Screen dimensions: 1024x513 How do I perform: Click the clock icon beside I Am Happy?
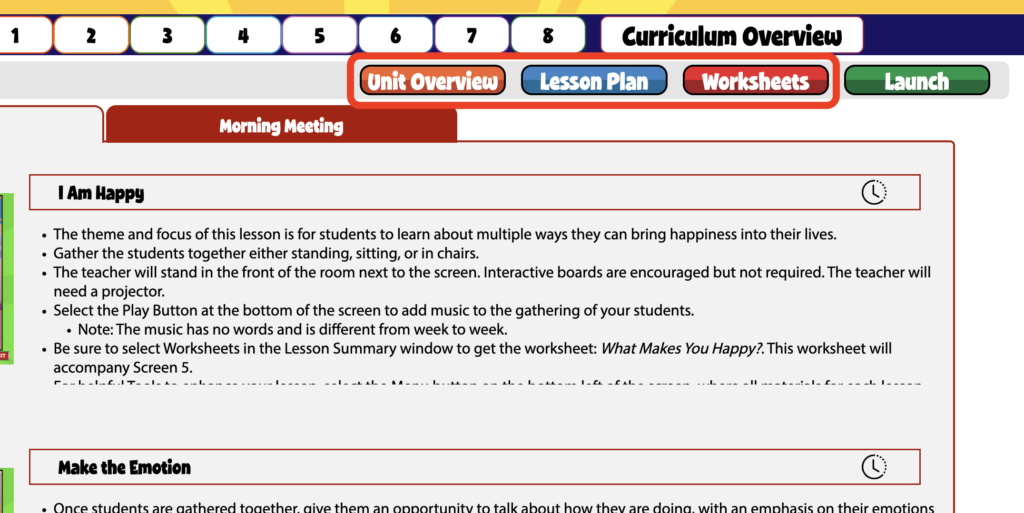tap(873, 193)
